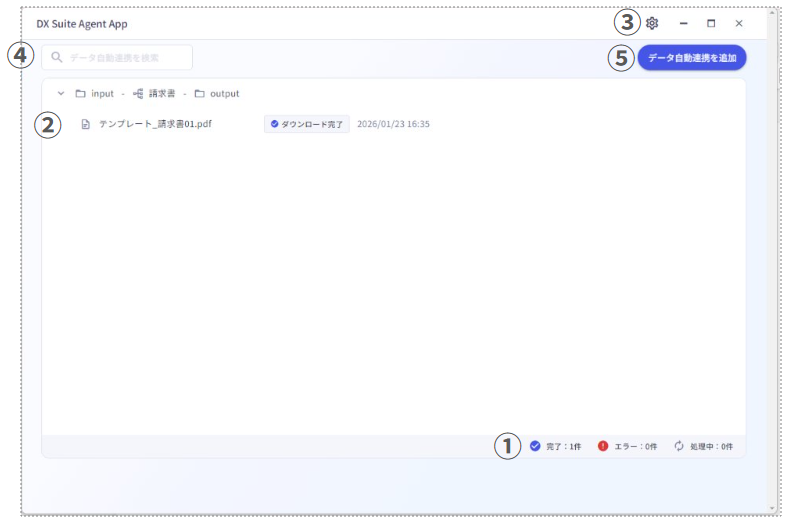The image size is (791, 523).
Task: Select file テンプレート_請求書01.pdf
Action: pyautogui.click(x=155, y=124)
